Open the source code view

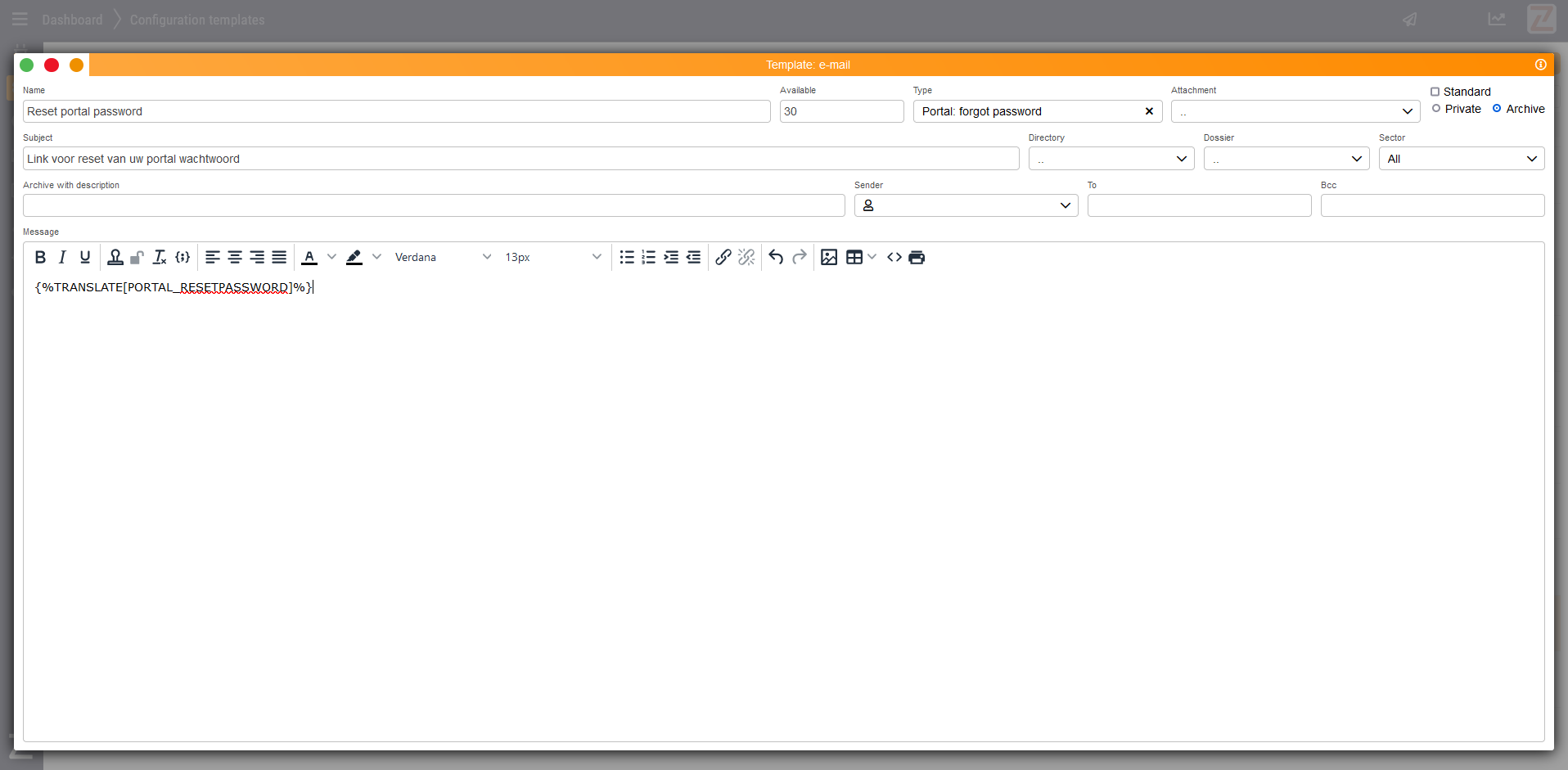click(894, 257)
